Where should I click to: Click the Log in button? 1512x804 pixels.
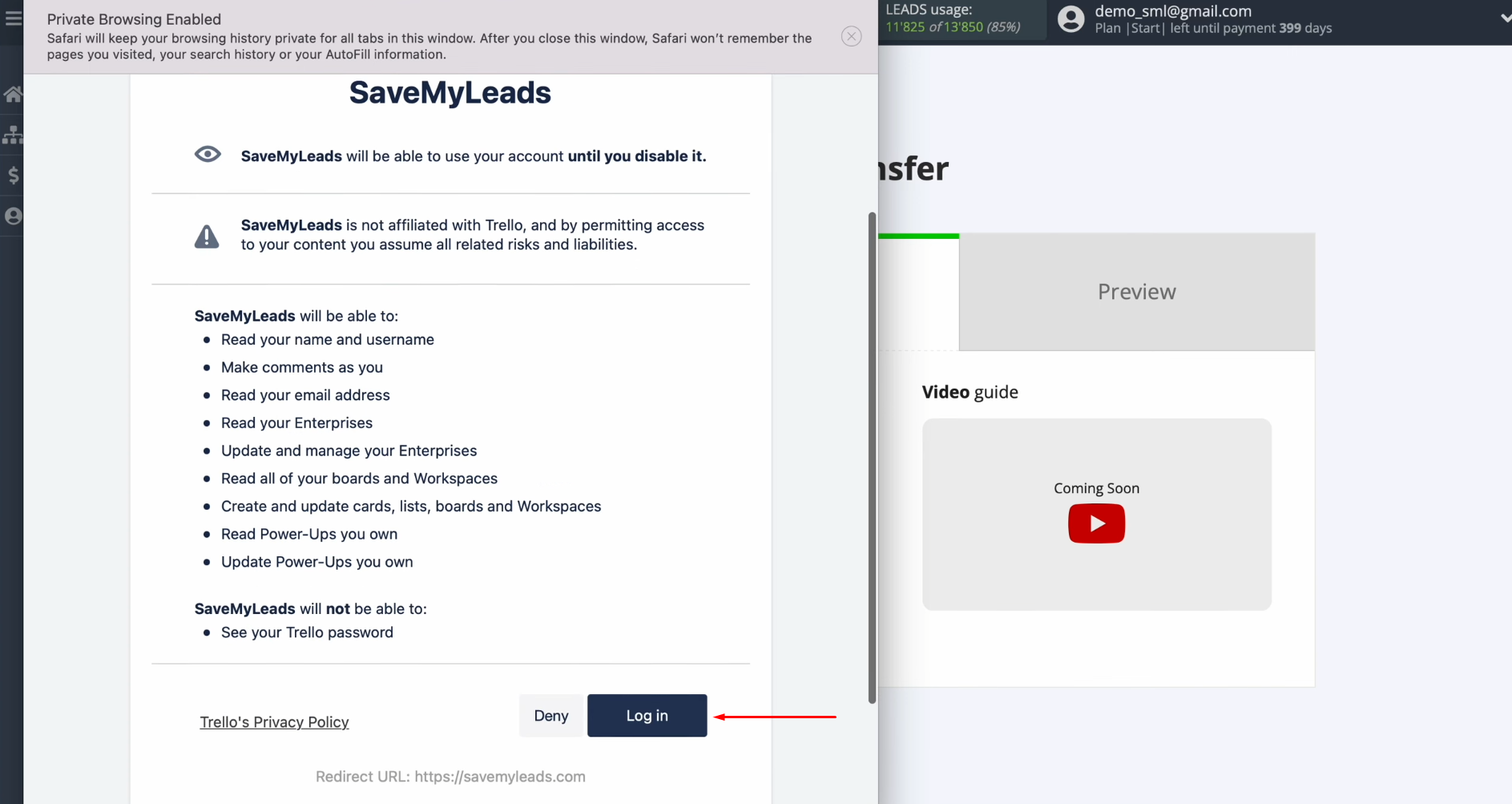pyautogui.click(x=647, y=715)
